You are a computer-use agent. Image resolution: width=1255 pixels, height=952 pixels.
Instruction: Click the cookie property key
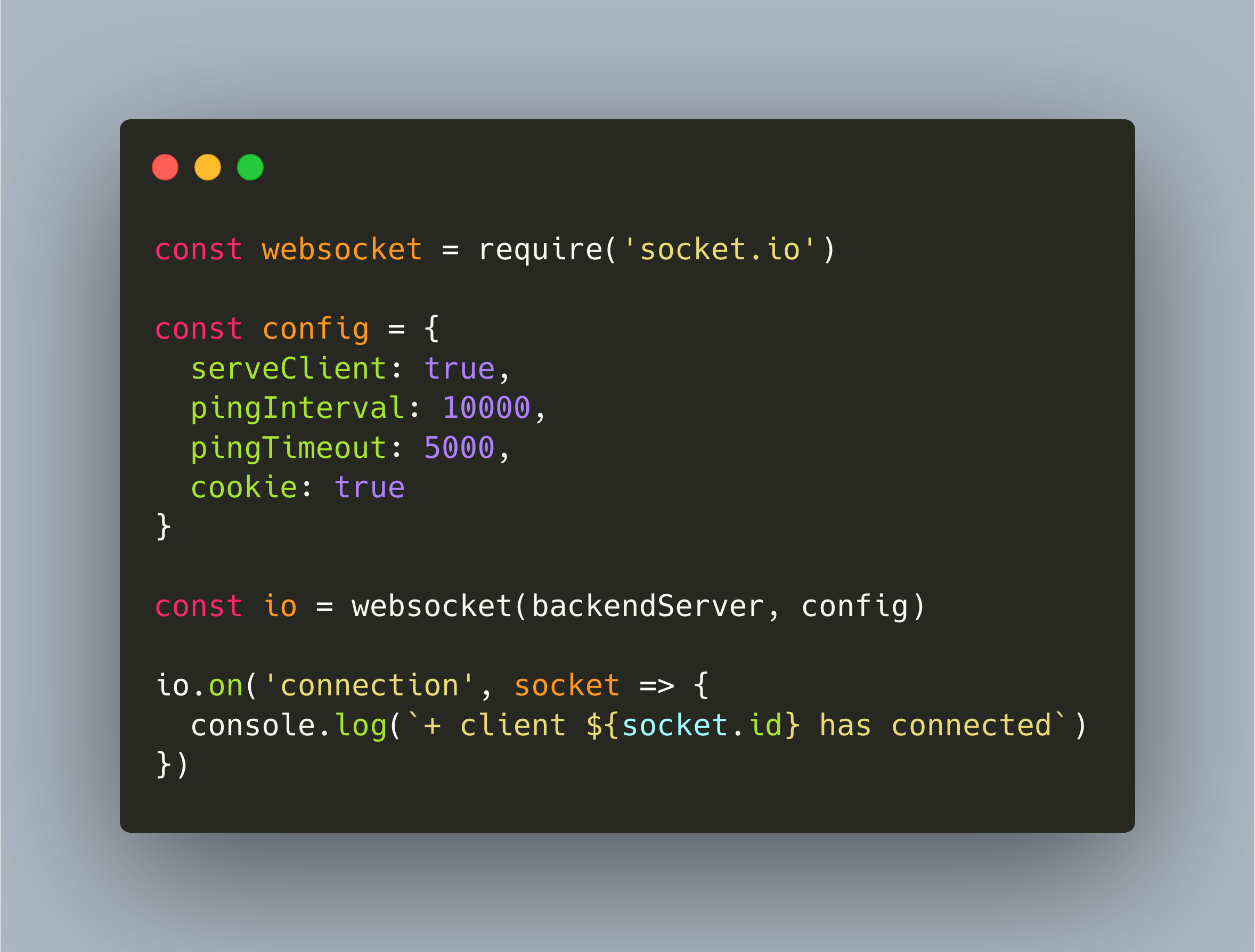pos(244,488)
